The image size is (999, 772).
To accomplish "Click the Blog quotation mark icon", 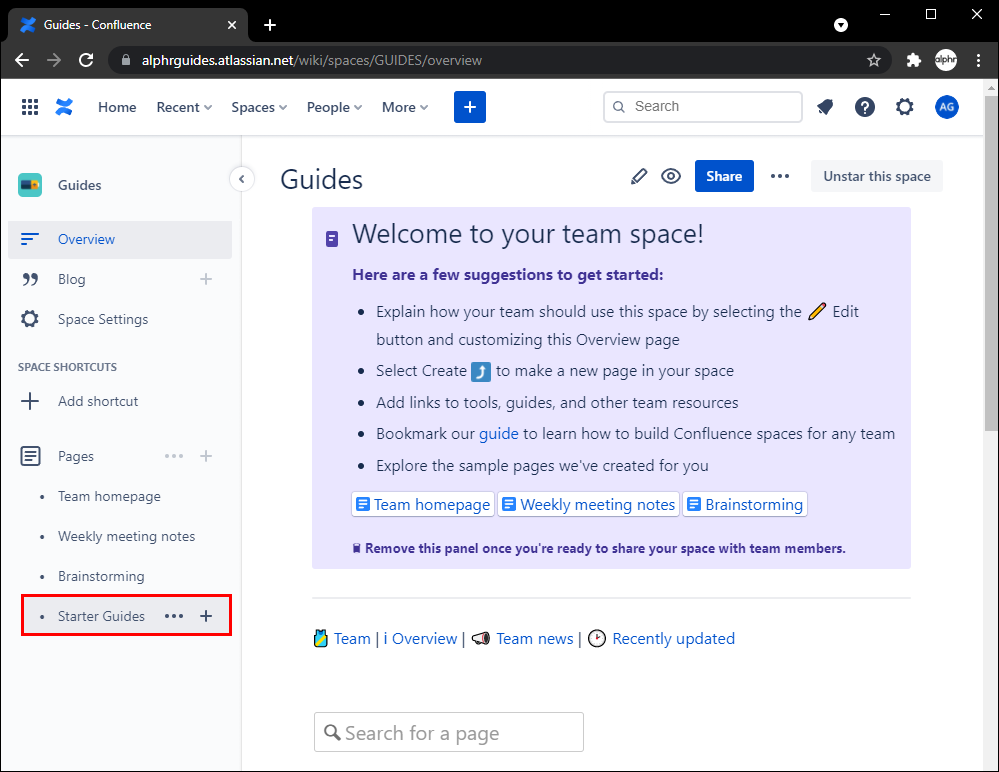I will pos(30,279).
